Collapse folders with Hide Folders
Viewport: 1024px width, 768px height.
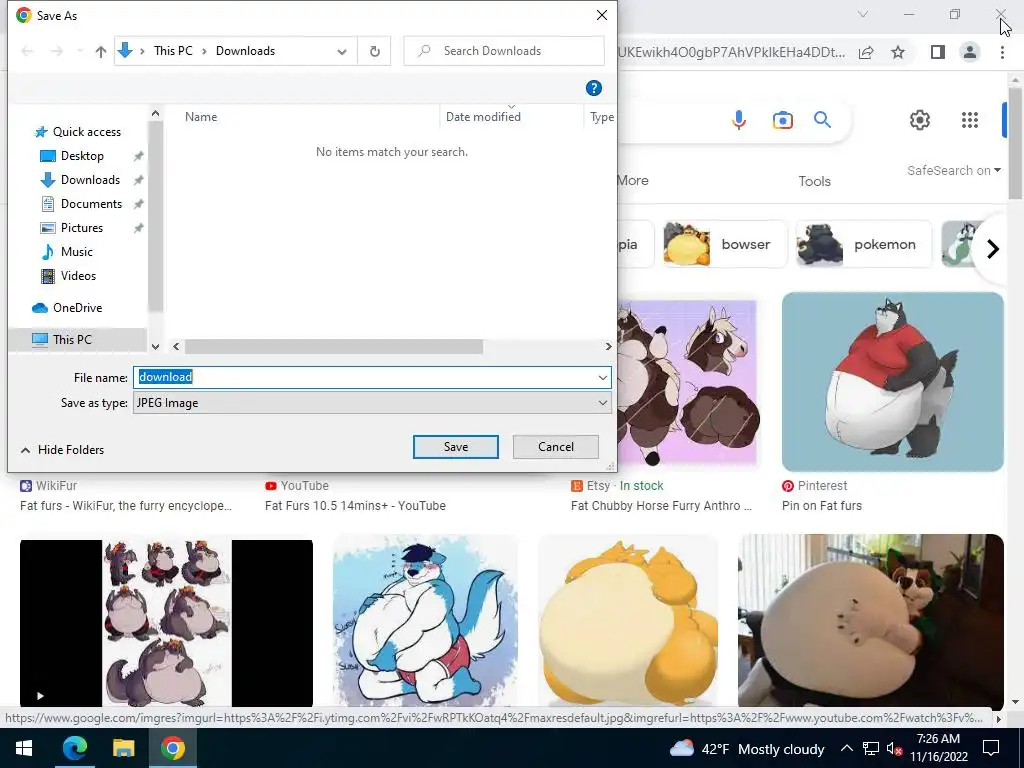[x=63, y=450]
